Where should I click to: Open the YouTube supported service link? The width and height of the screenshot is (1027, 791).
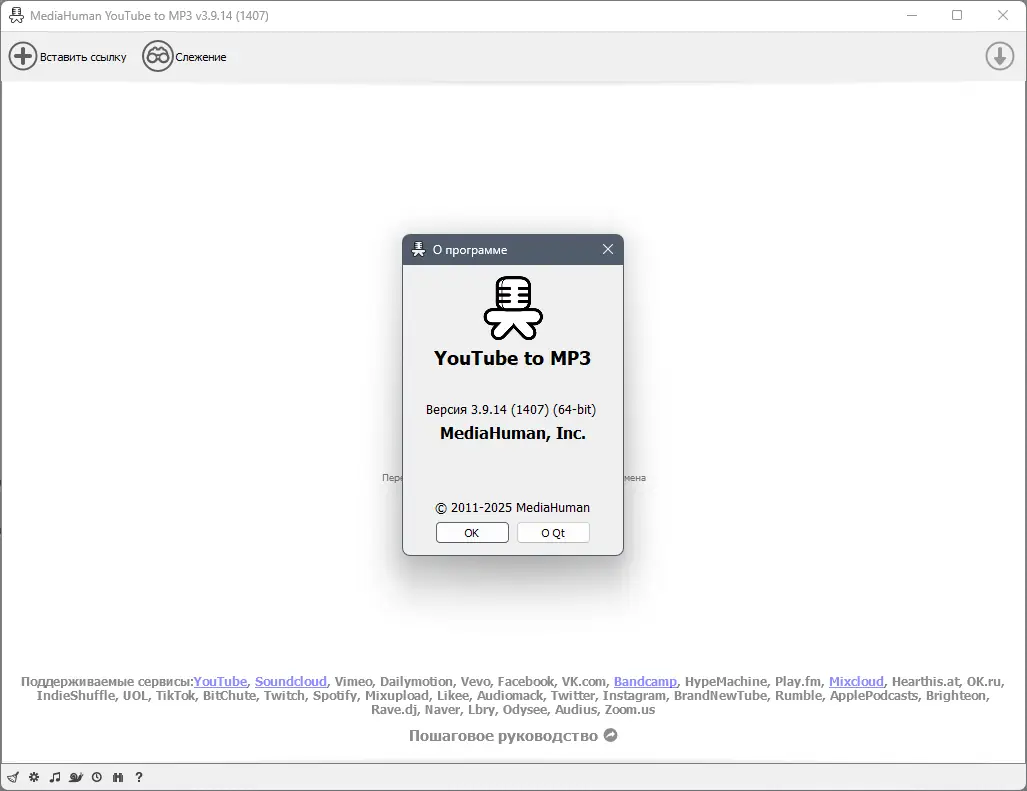220,682
